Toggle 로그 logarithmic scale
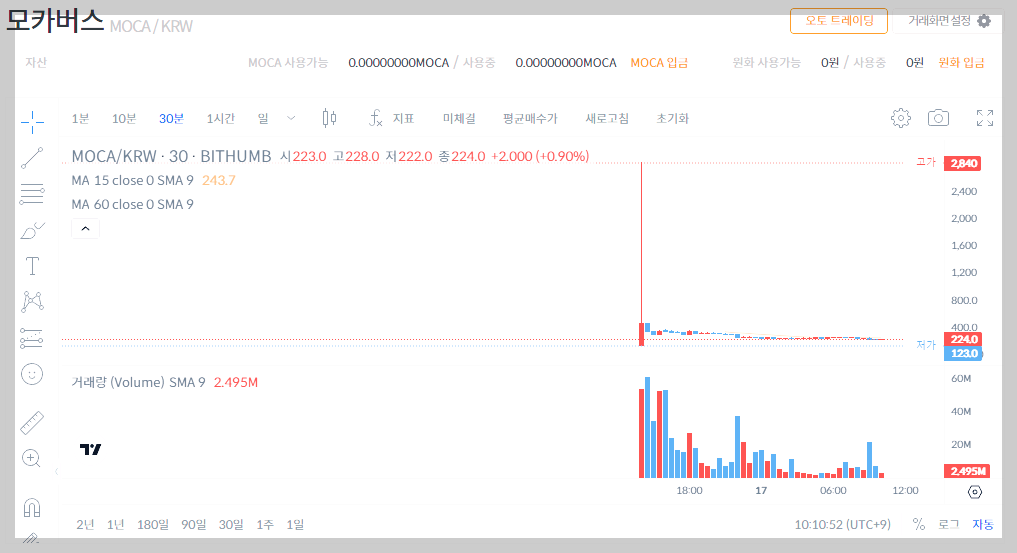 [949, 524]
